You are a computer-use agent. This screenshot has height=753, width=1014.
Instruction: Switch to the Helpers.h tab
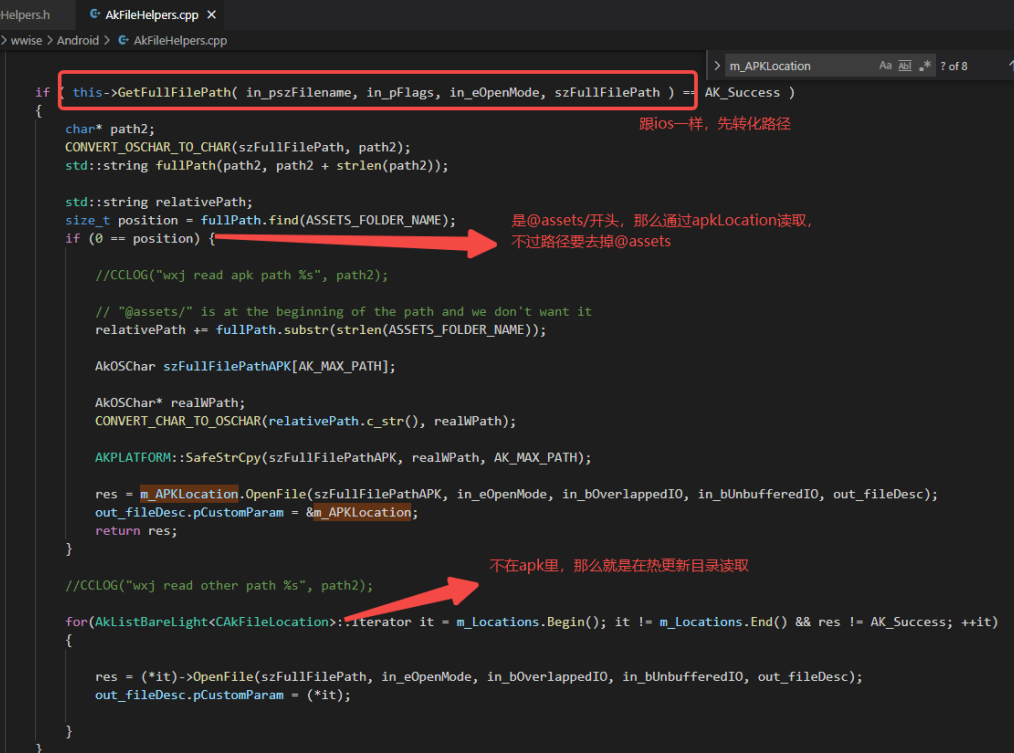(24, 14)
